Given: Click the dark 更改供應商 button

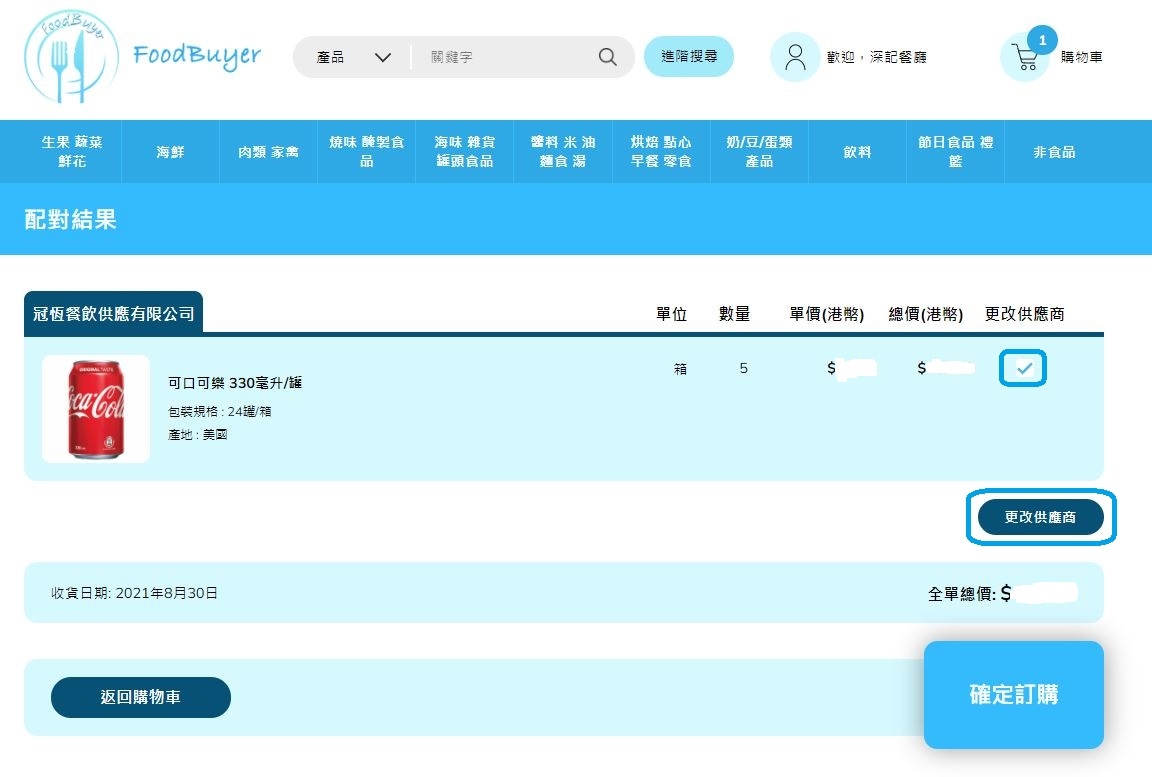Looking at the screenshot, I should 1040,517.
